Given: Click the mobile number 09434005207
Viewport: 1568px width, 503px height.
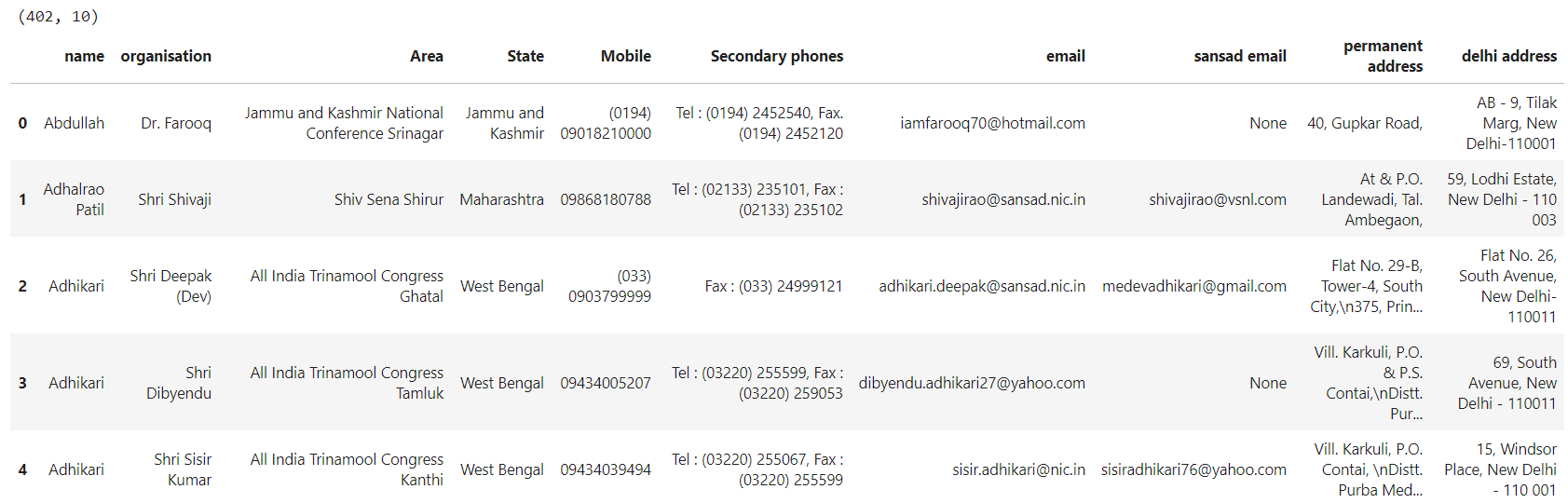Looking at the screenshot, I should coord(606,383).
